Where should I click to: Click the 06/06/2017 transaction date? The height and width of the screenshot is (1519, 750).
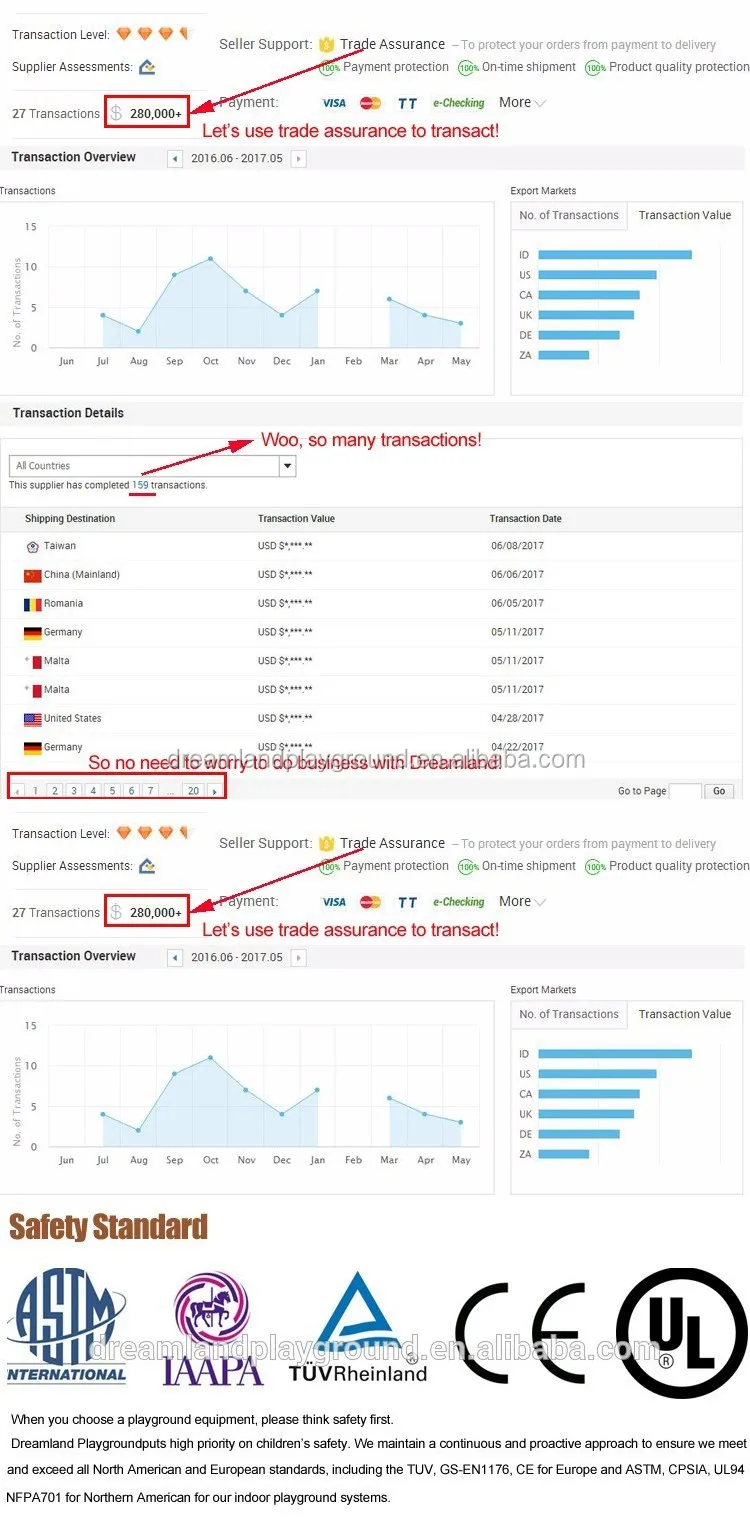pos(517,575)
